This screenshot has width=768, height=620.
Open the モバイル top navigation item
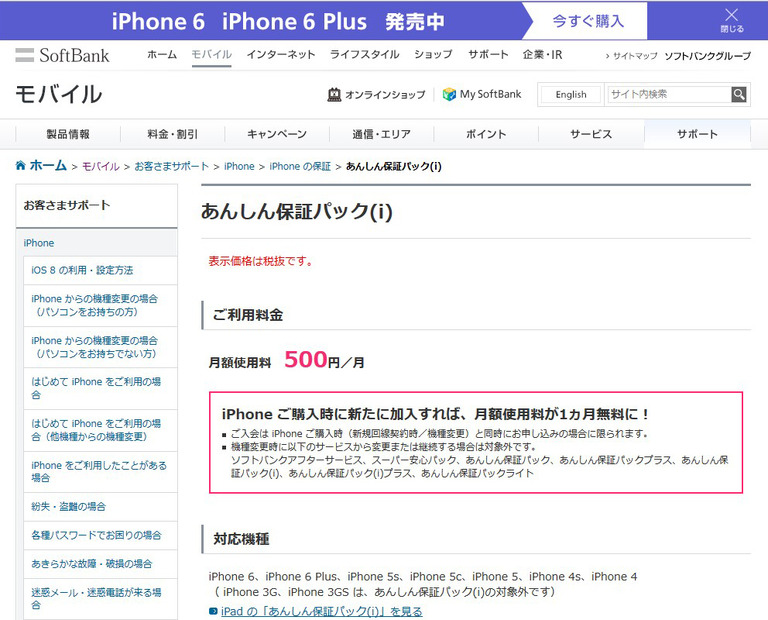(x=211, y=54)
